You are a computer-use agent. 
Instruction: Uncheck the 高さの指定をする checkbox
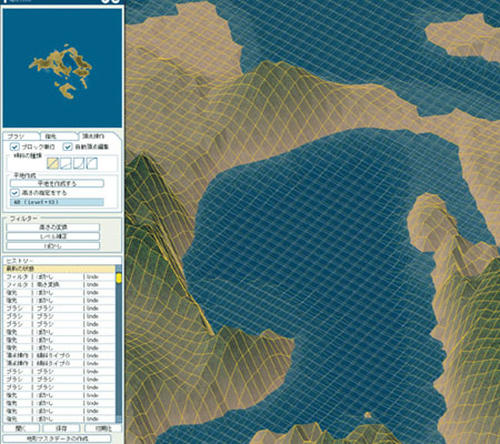(14, 193)
